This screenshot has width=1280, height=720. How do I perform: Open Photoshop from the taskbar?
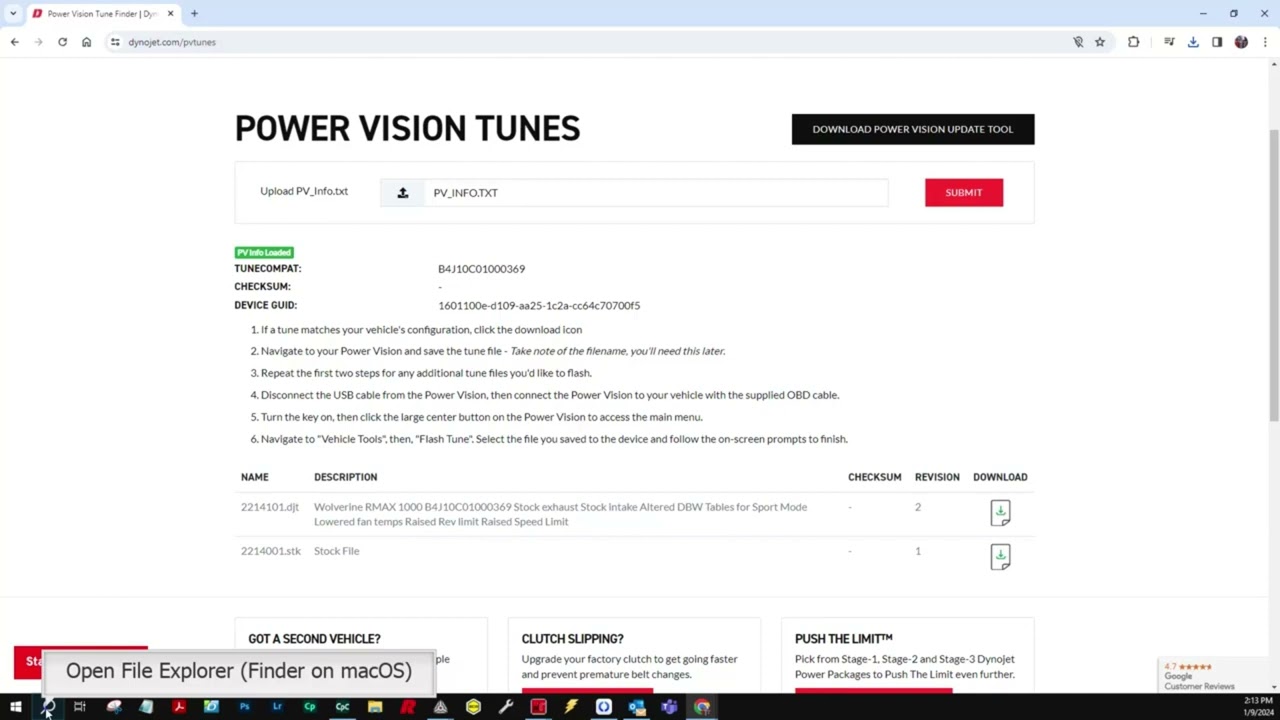click(x=244, y=707)
